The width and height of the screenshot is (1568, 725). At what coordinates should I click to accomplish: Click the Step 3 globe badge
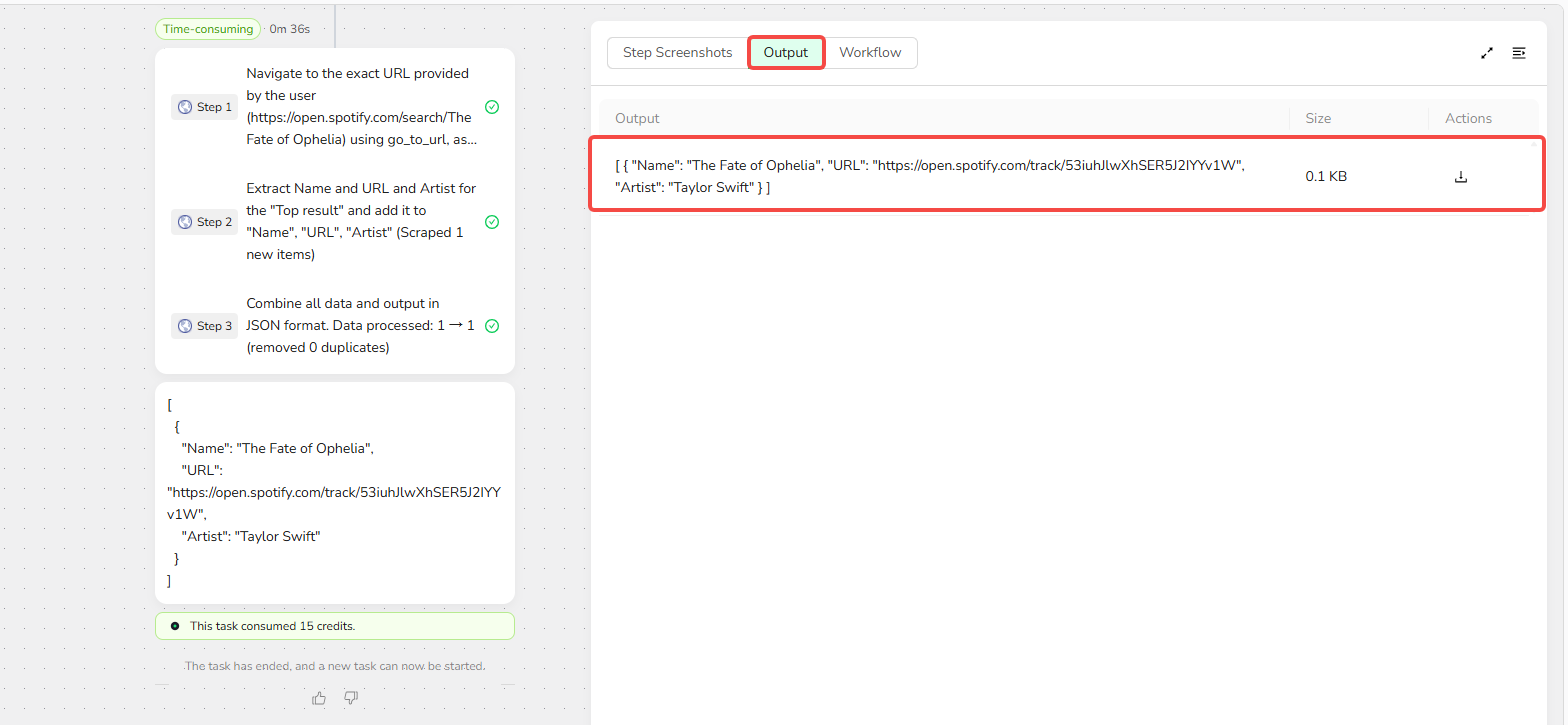pos(204,326)
